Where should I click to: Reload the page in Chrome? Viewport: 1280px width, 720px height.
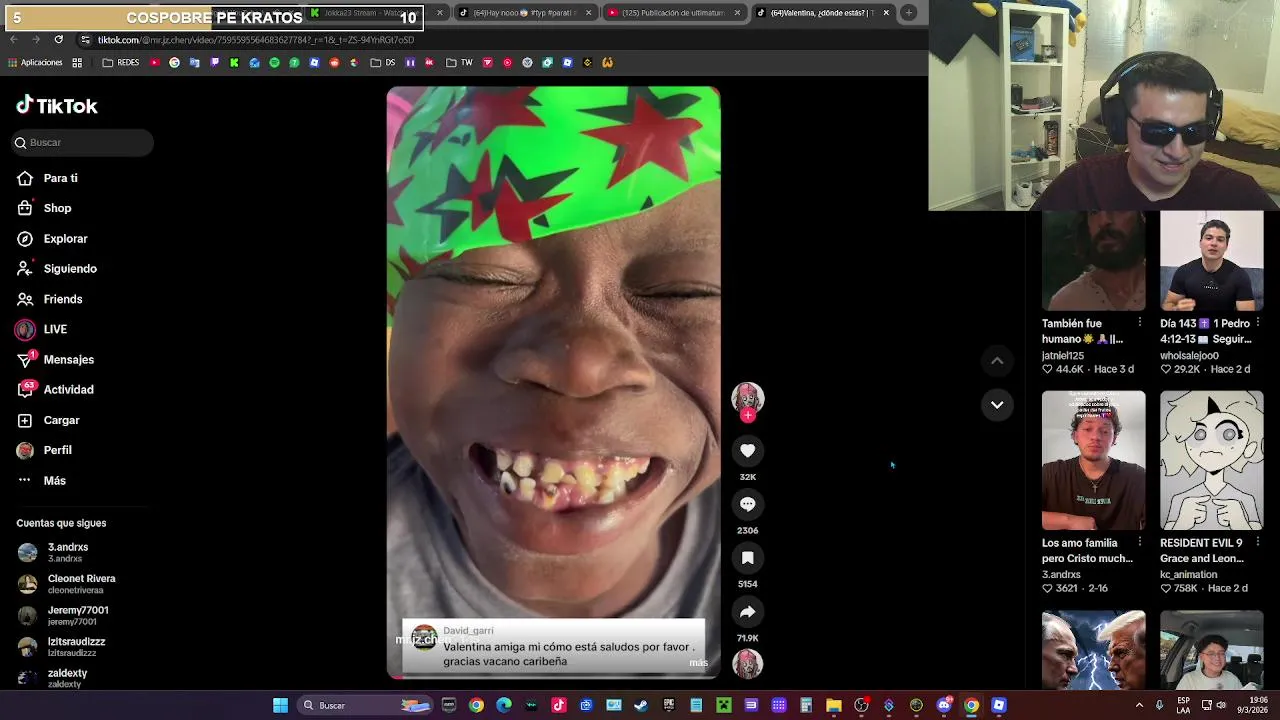59,40
